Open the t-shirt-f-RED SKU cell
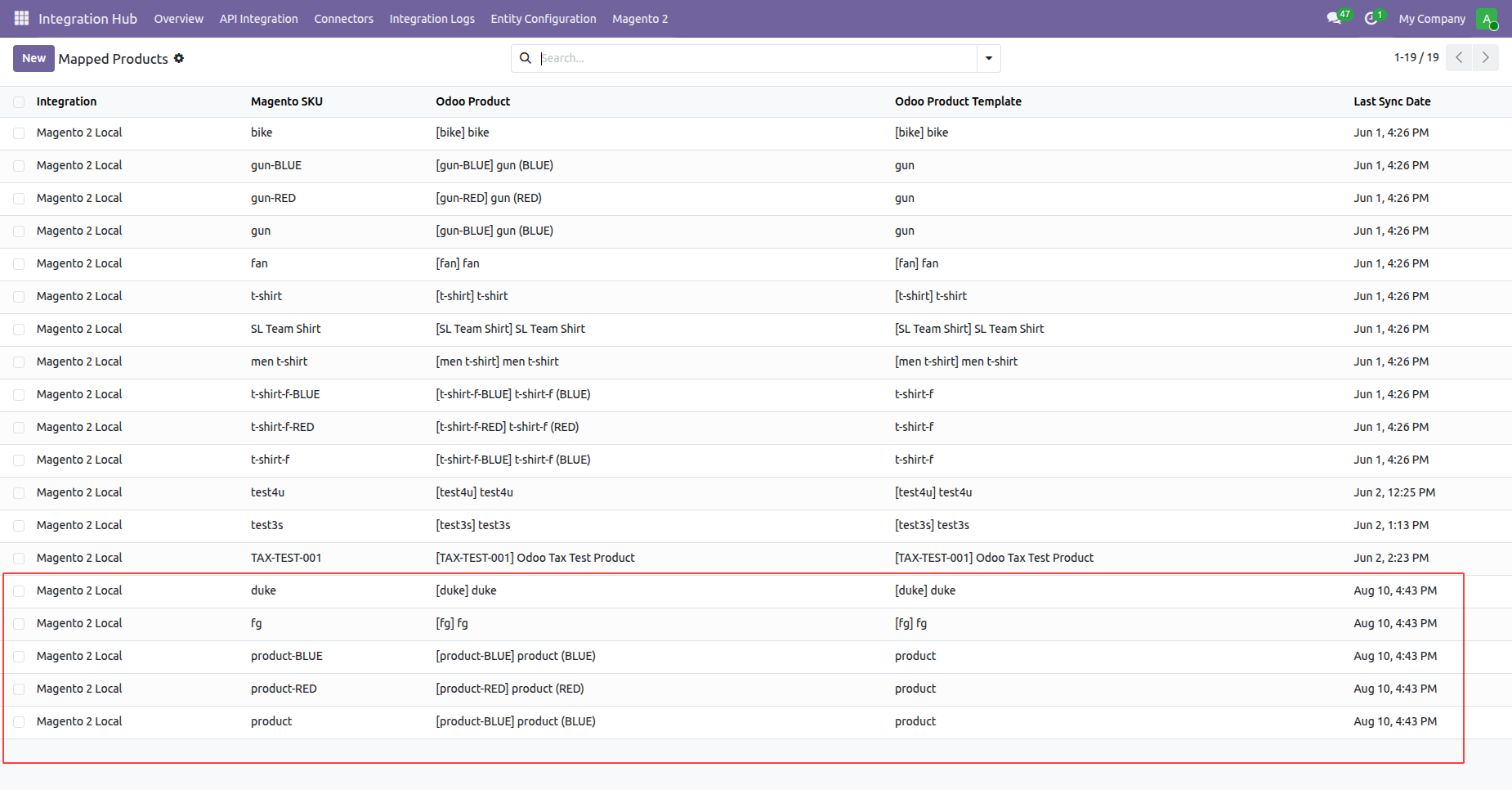The image size is (1512, 790). [x=282, y=427]
